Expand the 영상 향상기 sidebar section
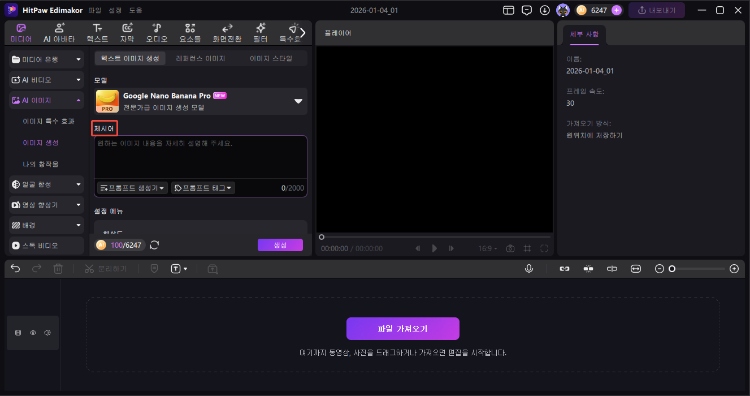Screen dimensions: 750x396 click(46, 205)
